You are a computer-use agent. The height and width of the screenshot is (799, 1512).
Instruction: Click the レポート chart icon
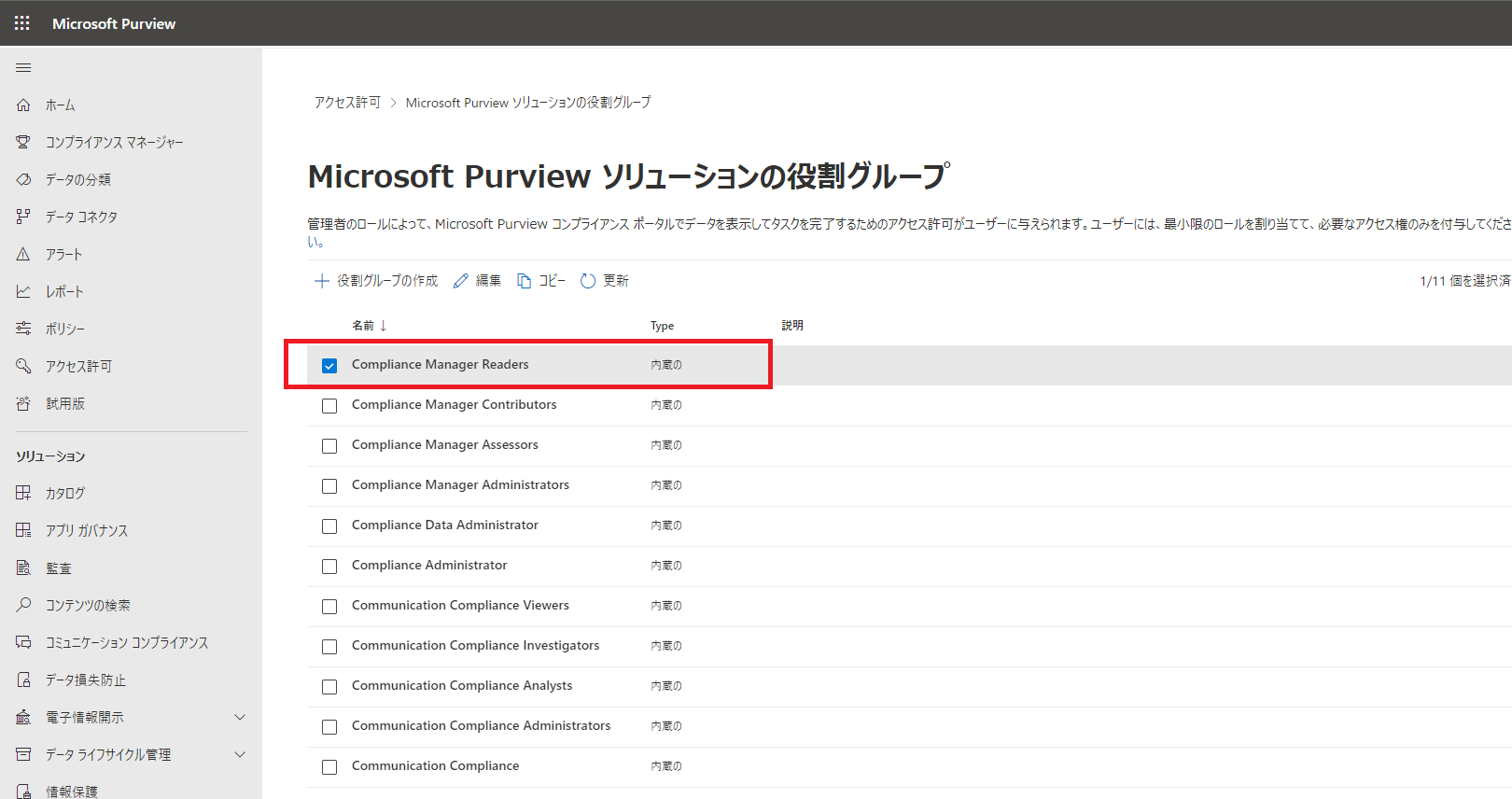(23, 291)
